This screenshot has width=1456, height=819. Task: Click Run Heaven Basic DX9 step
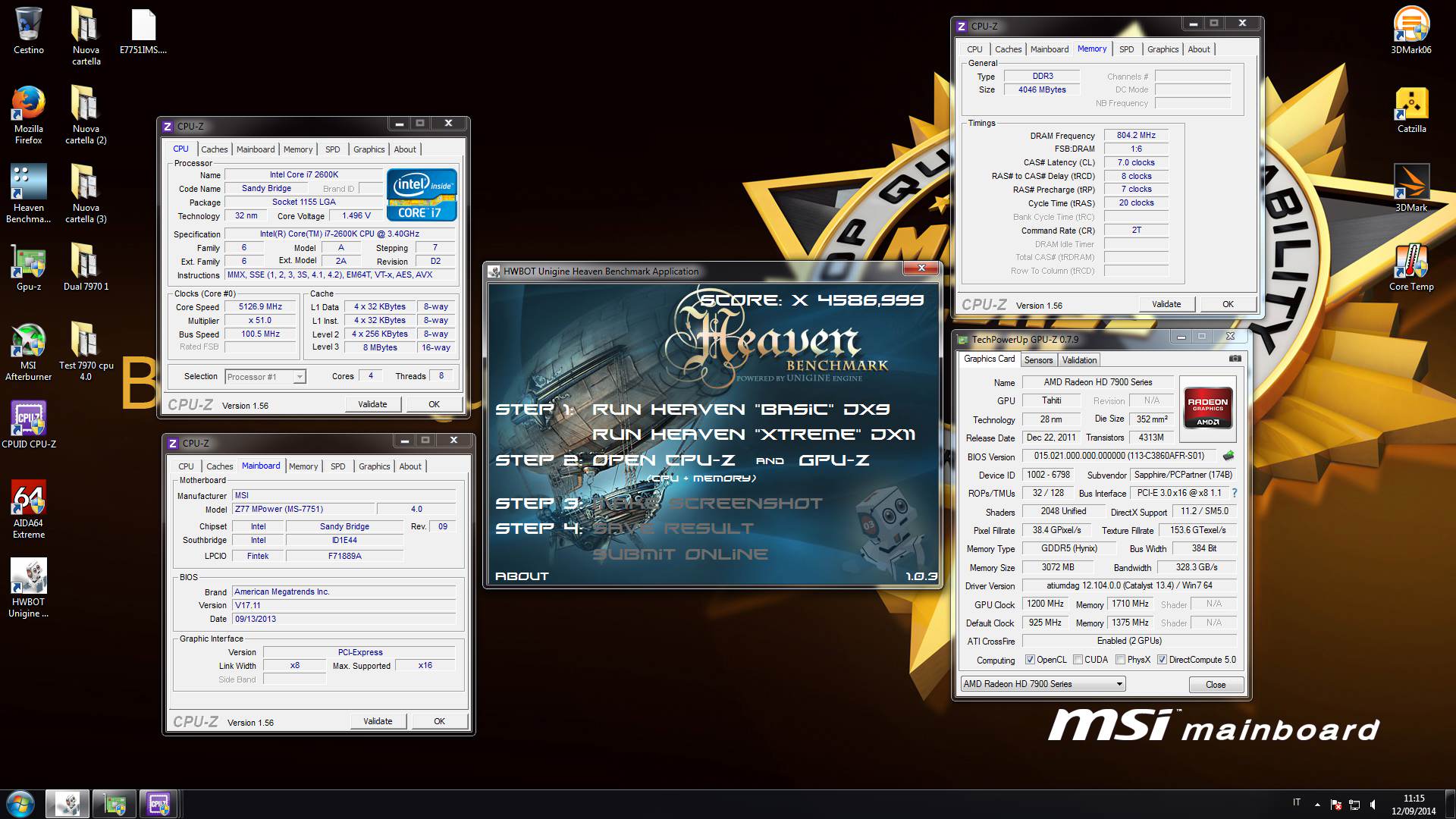tap(741, 409)
